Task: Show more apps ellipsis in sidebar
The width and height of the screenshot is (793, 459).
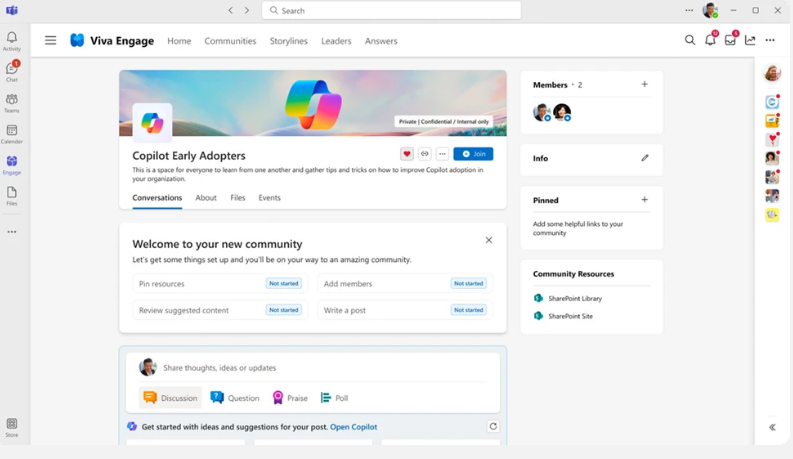Action: 12,232
